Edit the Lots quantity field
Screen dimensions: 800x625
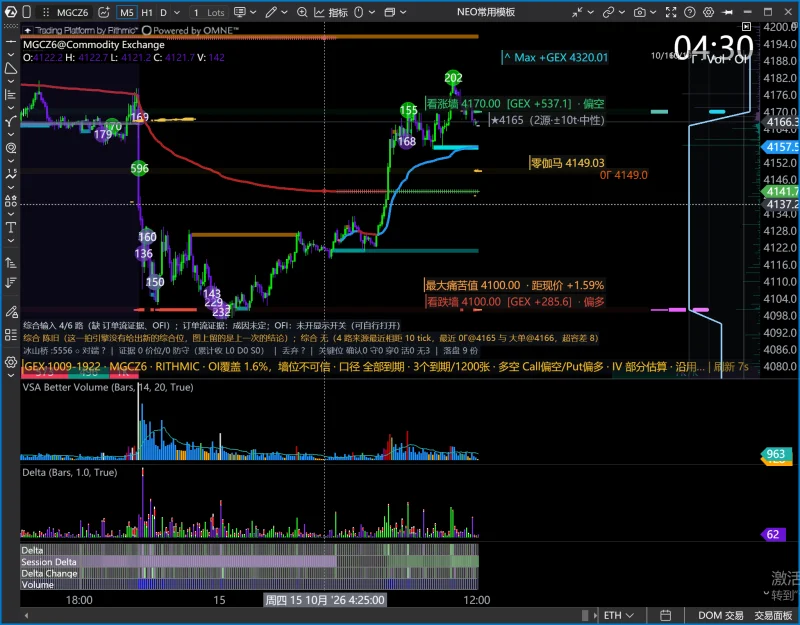click(x=209, y=12)
